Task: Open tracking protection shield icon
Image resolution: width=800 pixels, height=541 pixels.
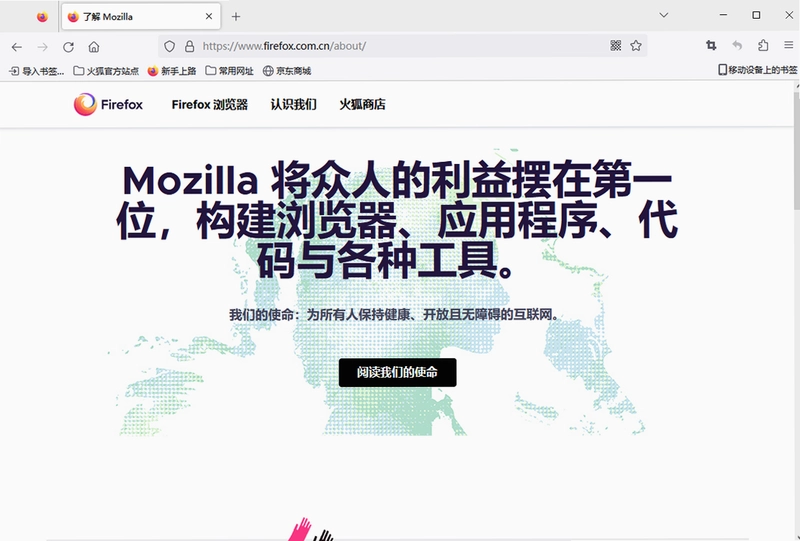Action: (169, 46)
